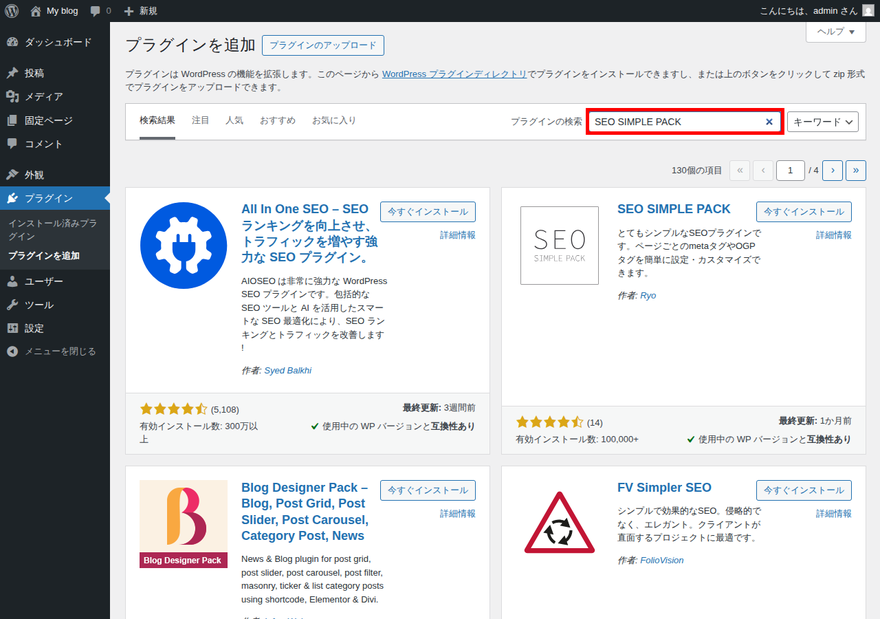Click こんにちは、admin さん greeting
880x619 pixels.
tap(808, 11)
